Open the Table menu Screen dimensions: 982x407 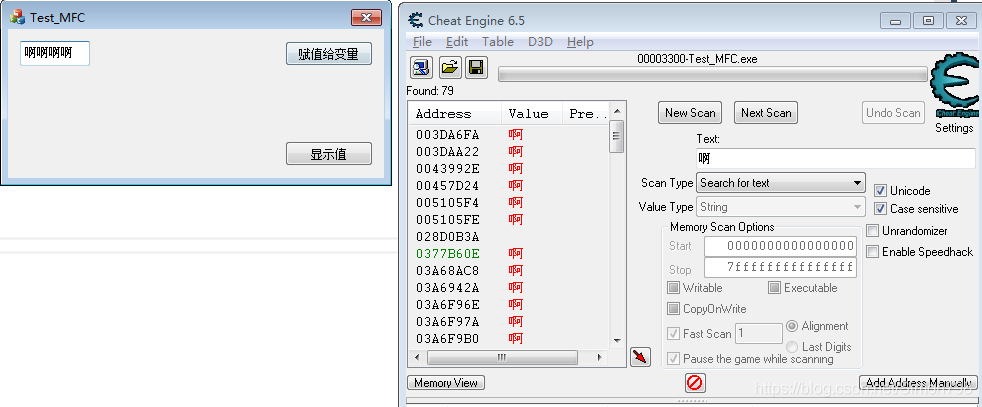498,42
